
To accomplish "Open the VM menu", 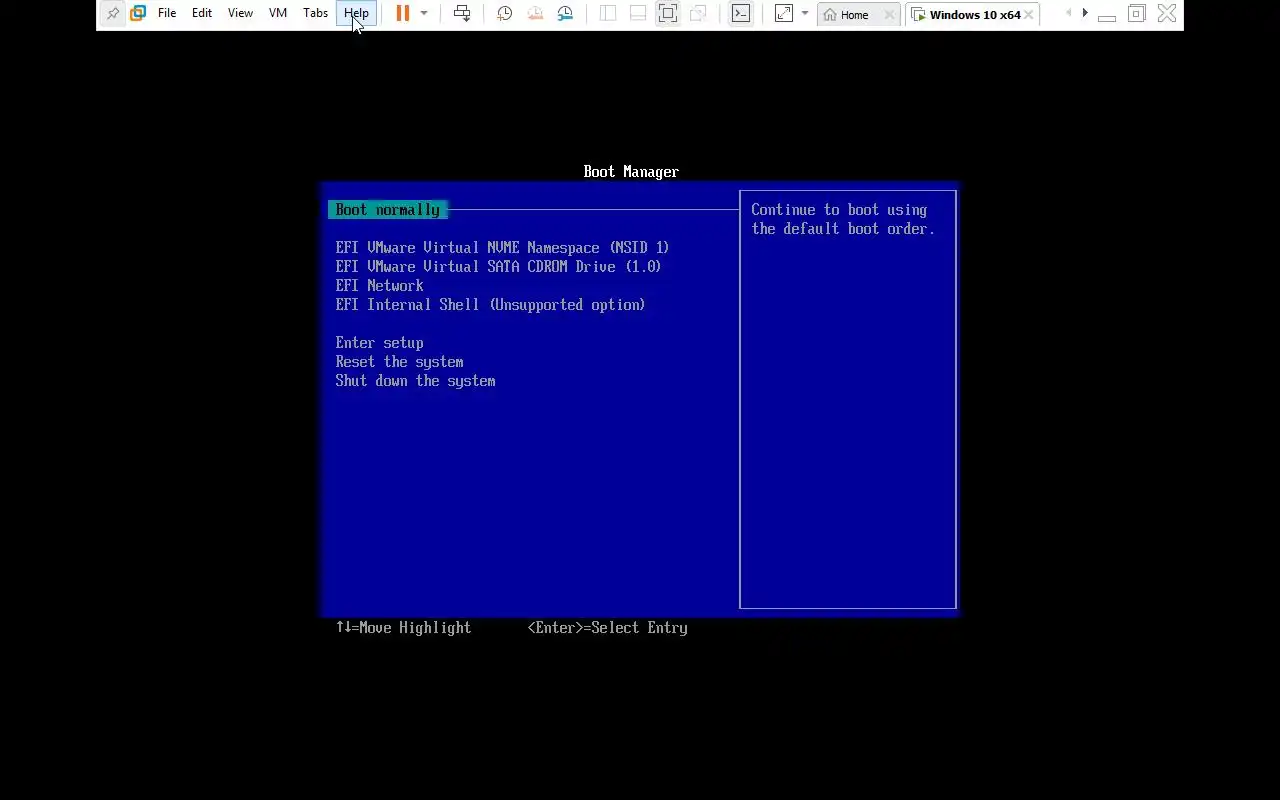I will pos(278,14).
